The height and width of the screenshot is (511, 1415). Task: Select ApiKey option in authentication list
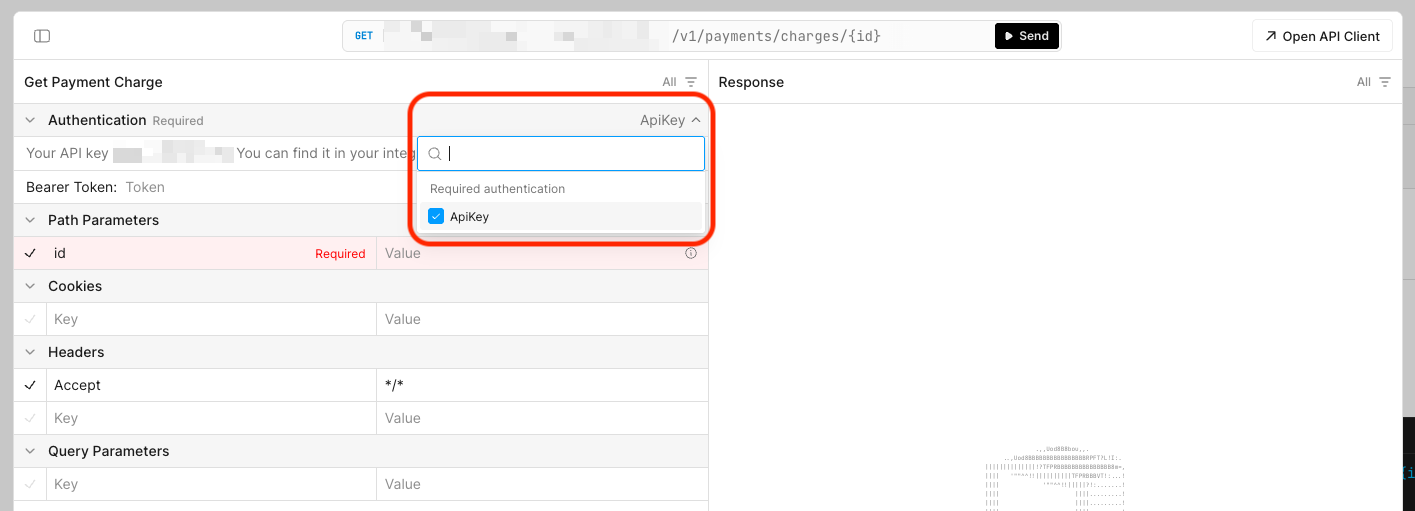(470, 217)
